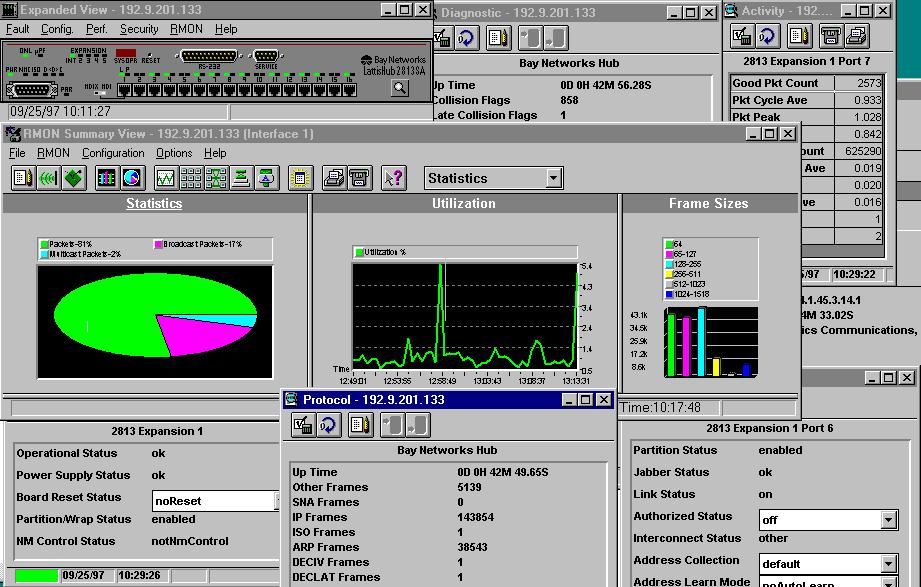Screen dimensions: 921x587
Task: Click the plain grid matrix icon in RMON toolbar
Action: [x=191, y=178]
